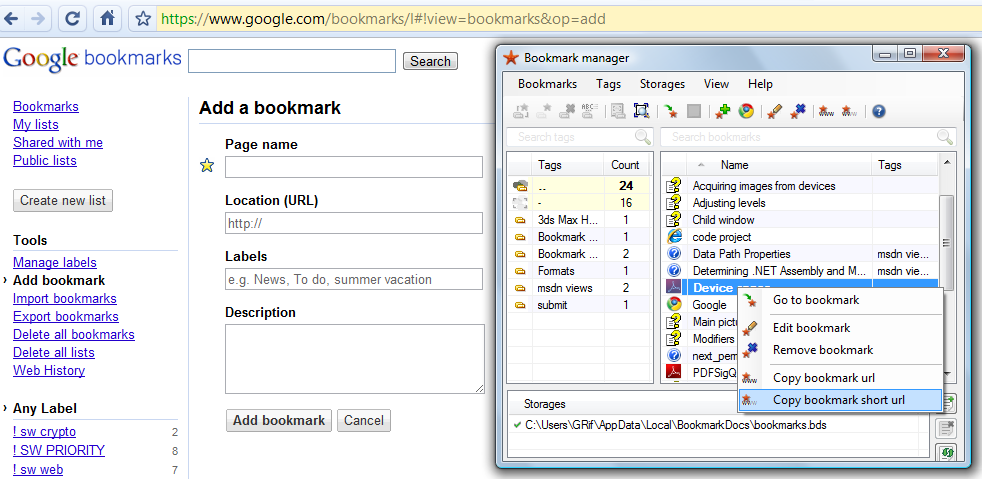Click the browser back arrow

click(11, 19)
